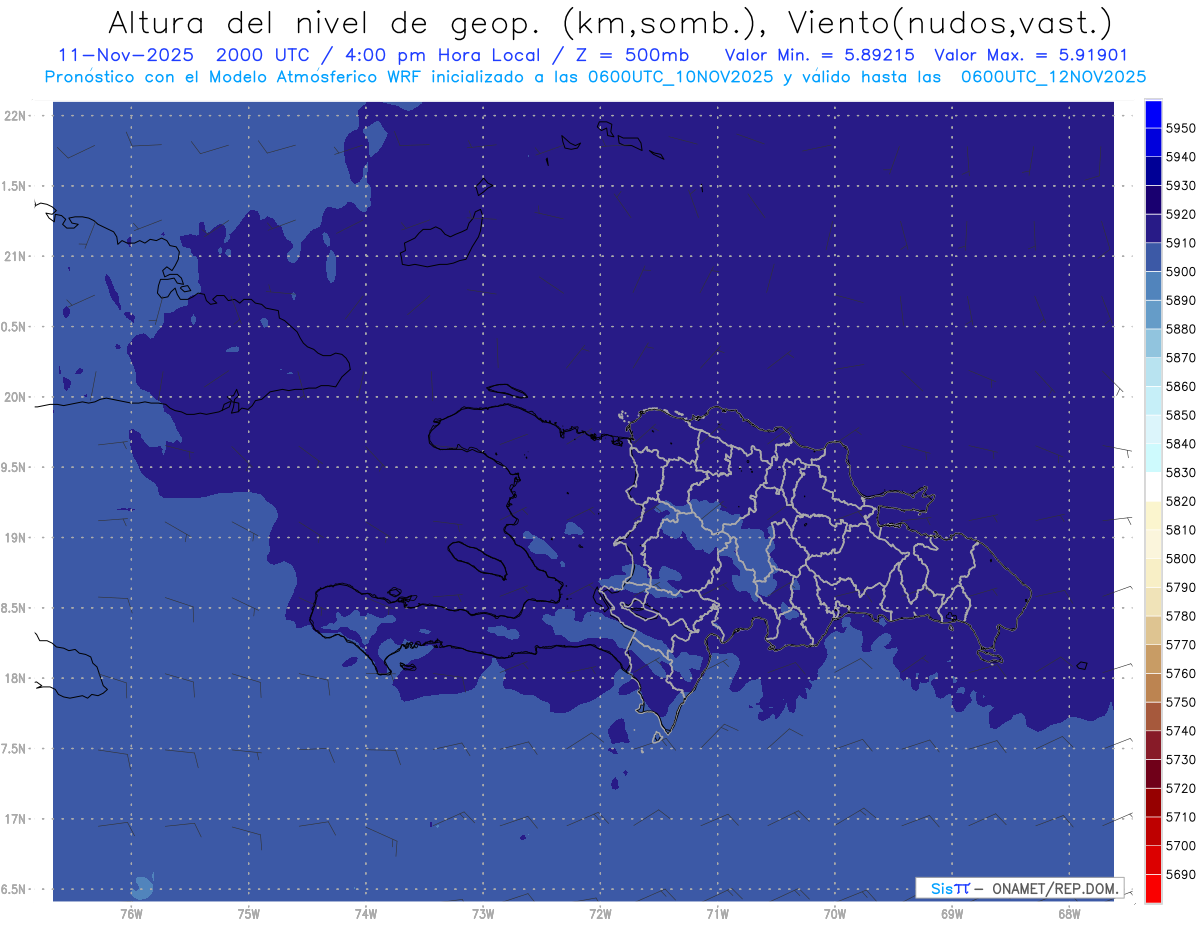Image resolution: width=1200 pixels, height=927 pixels.
Task: Click the color bar segment between 5760 and 5770
Action: pos(1153,659)
